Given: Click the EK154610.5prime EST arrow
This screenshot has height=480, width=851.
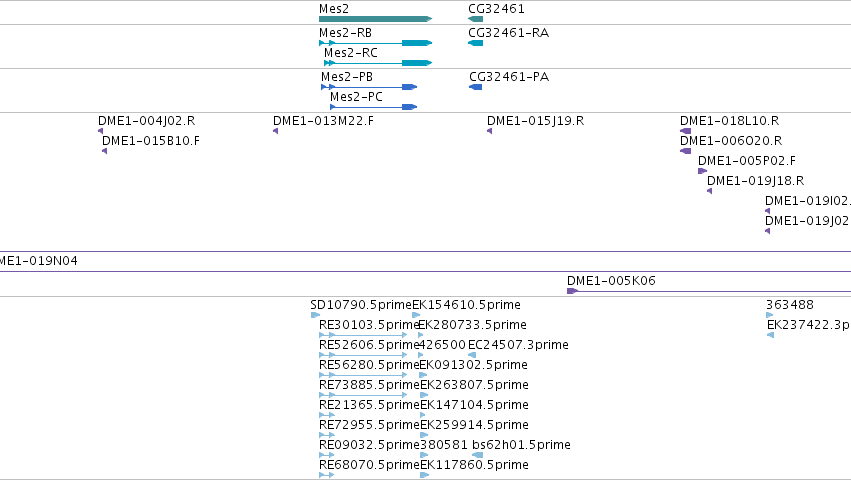Looking at the screenshot, I should click(x=416, y=315).
